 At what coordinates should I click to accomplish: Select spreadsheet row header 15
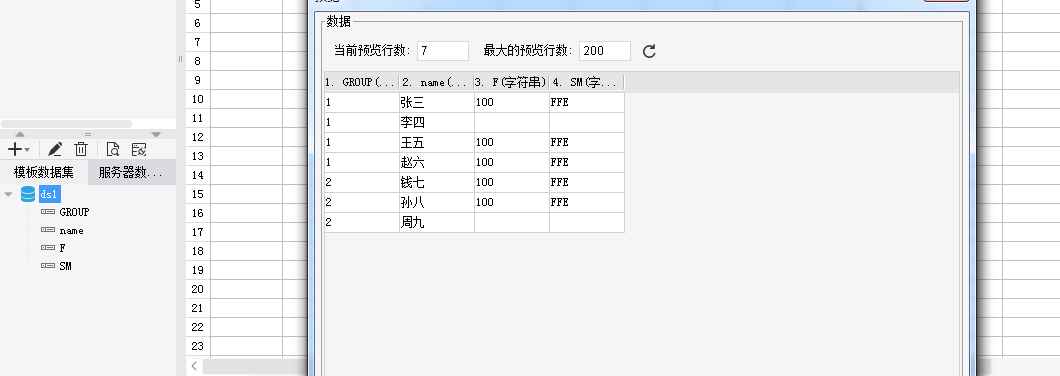pyautogui.click(x=198, y=194)
